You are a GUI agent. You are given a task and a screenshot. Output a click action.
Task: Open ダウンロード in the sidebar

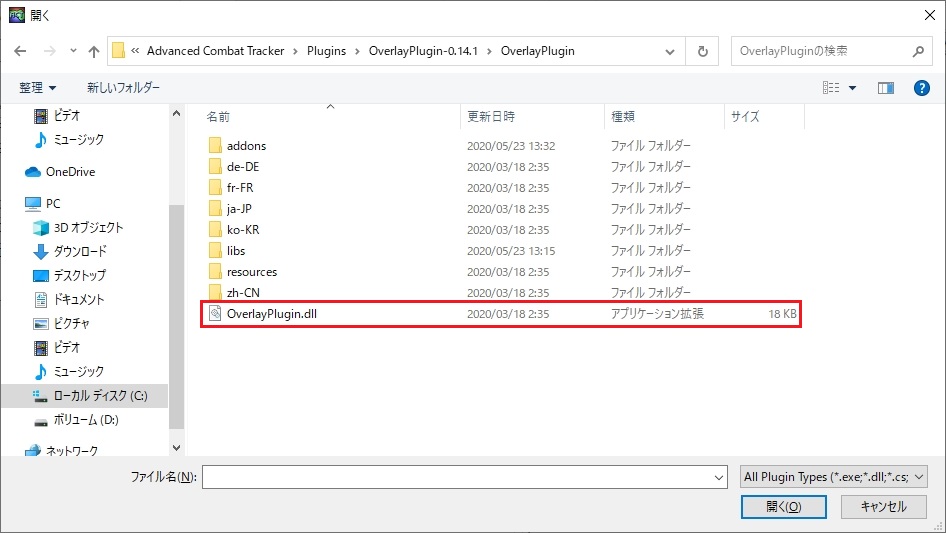click(69, 251)
